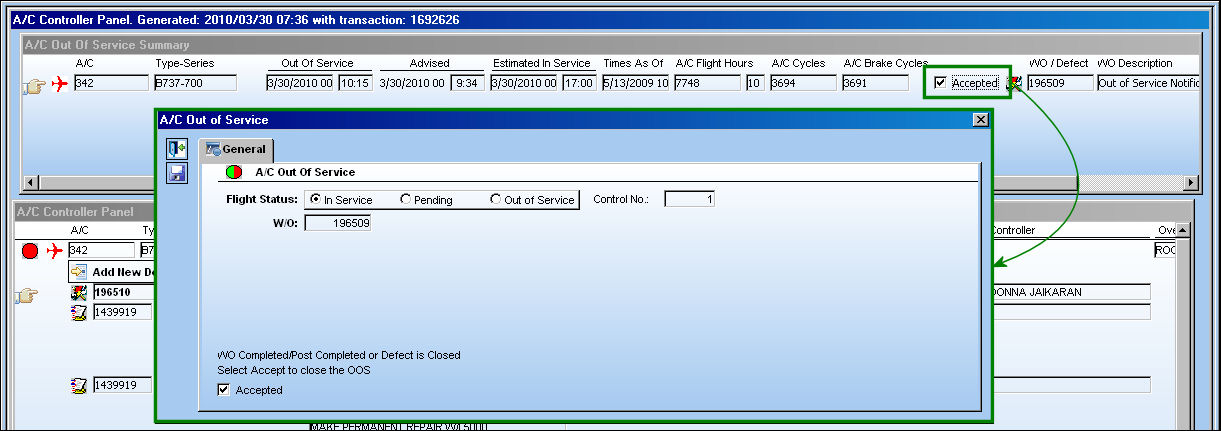This screenshot has height=431, width=1221.
Task: Click the W/O field showing 196509 in the dialog
Action: 338,223
